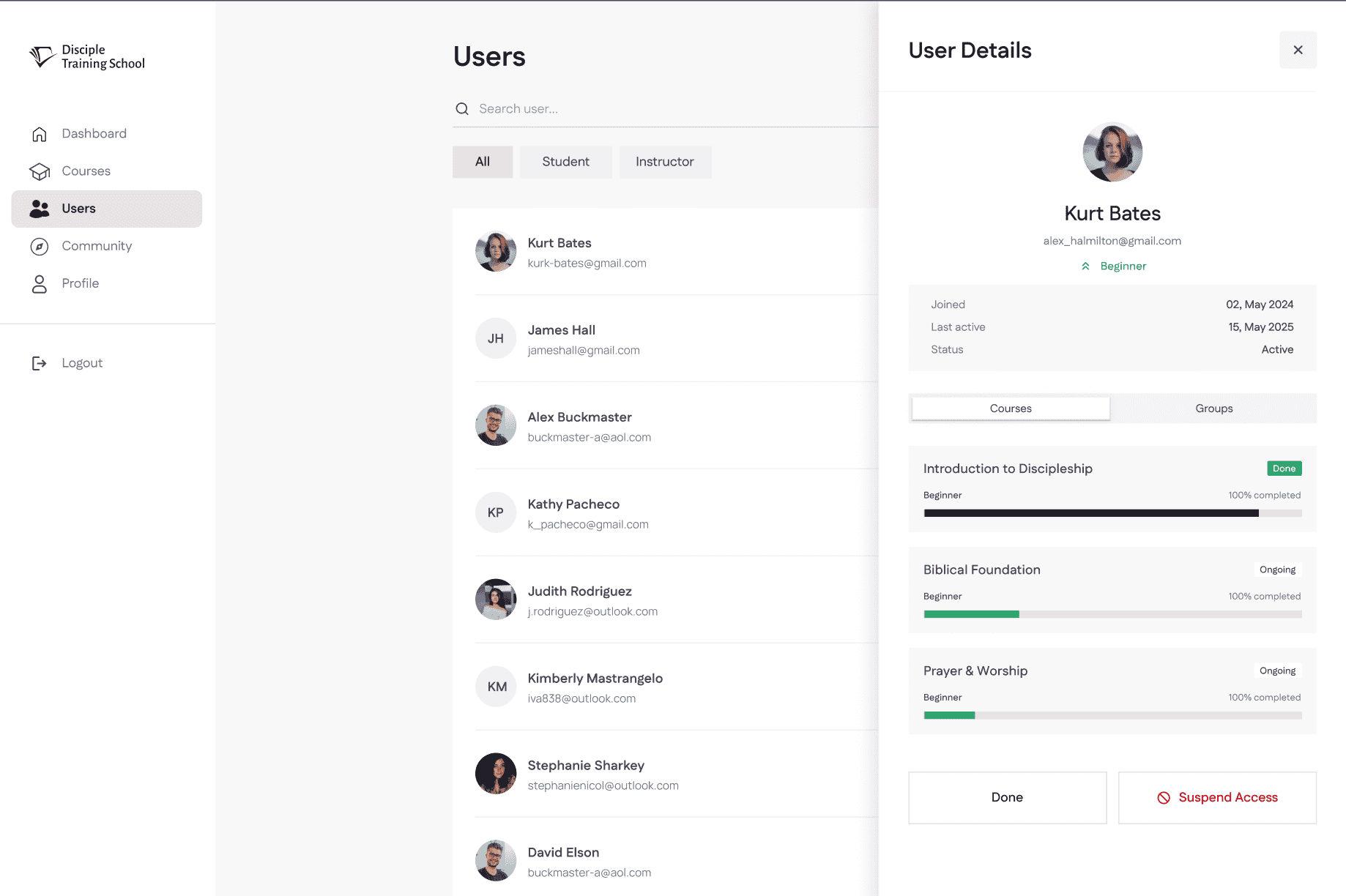
Task: Click the Search user input field
Action: pos(665,109)
